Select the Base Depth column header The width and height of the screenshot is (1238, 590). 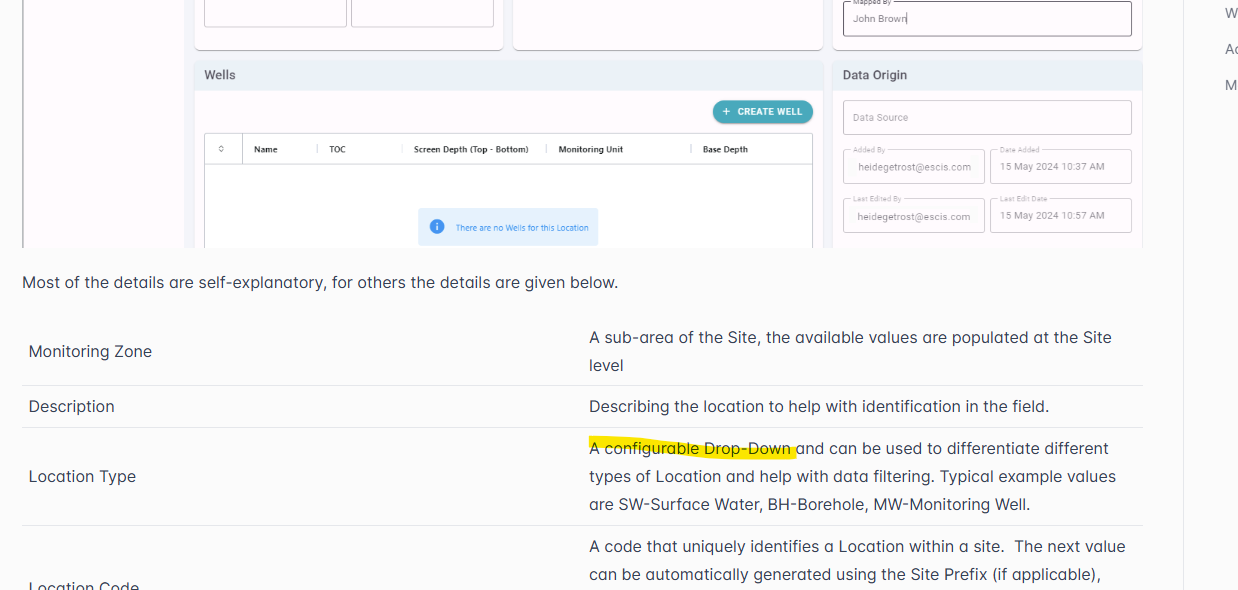(725, 149)
